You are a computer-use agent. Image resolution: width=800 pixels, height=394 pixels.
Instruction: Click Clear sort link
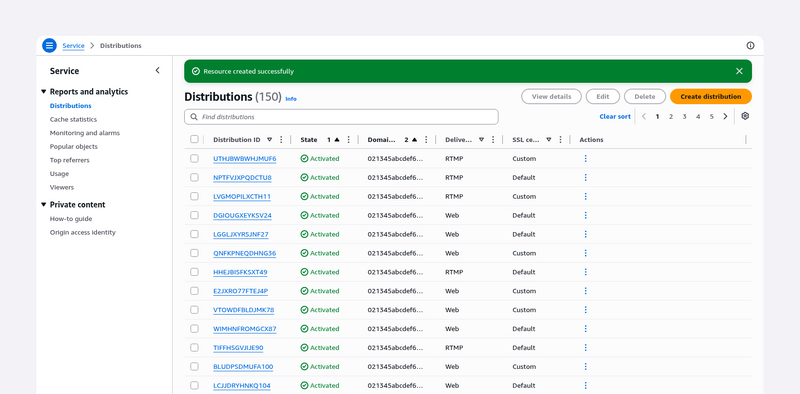(615, 116)
